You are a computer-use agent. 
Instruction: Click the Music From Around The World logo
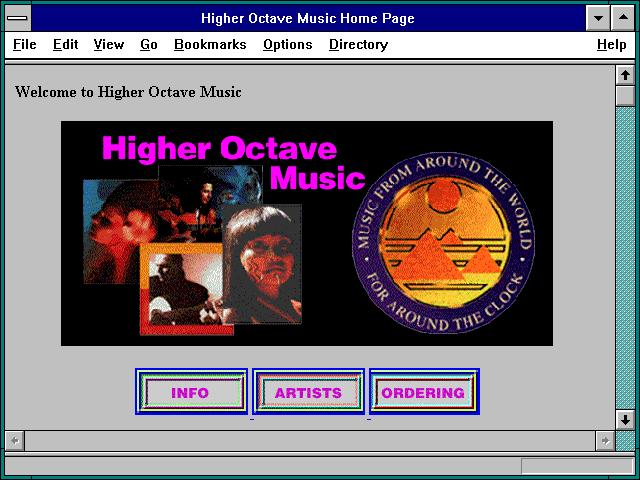coord(444,243)
